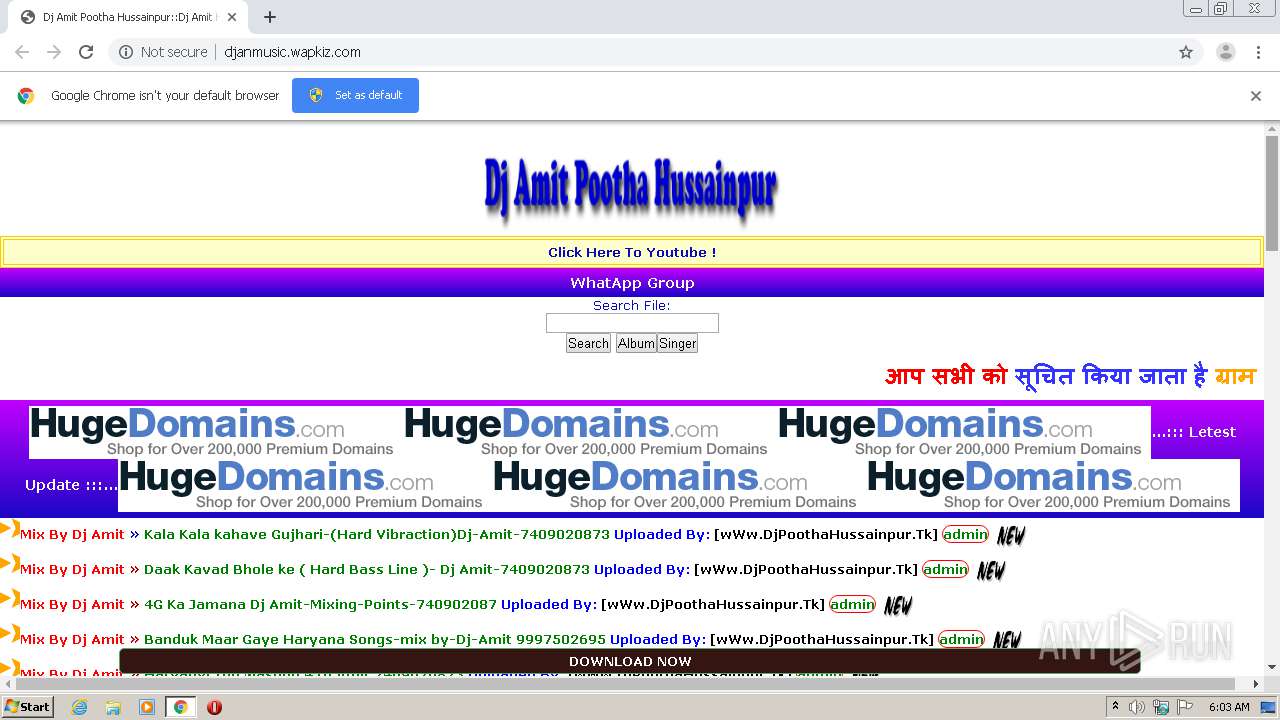Click admin badge on Daak Kavad row
Screen dimensions: 1280x720
pyautogui.click(x=945, y=570)
